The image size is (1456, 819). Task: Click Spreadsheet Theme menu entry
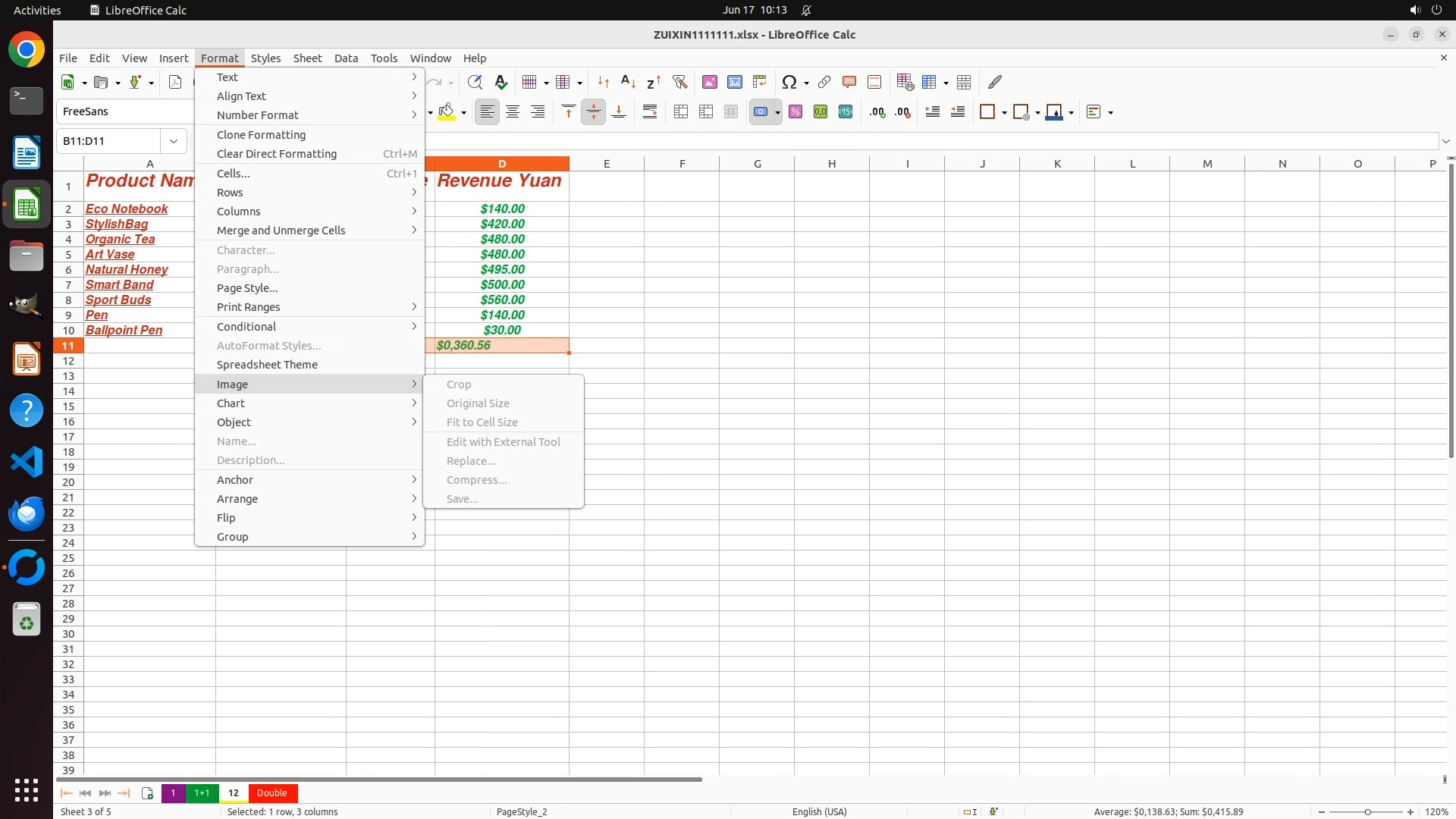[x=267, y=365]
